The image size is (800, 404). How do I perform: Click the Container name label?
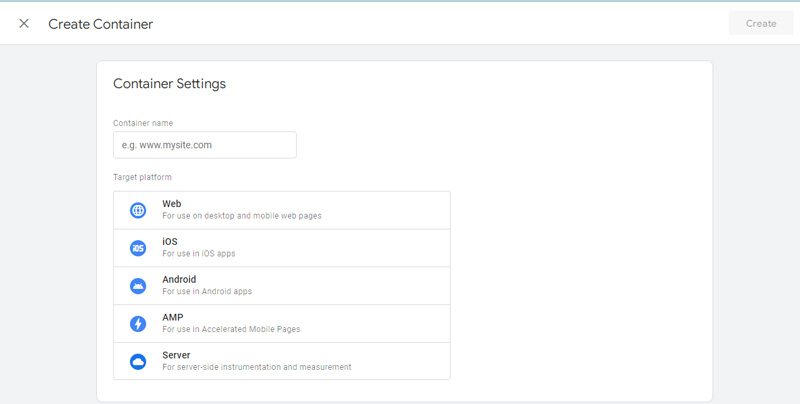(143, 123)
